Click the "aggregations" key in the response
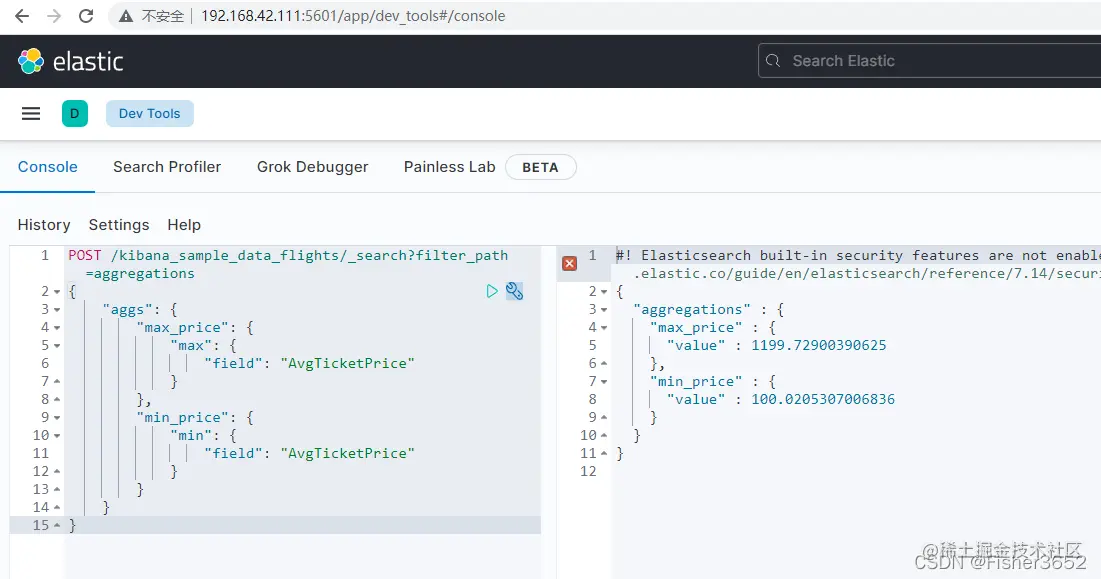 (x=692, y=310)
